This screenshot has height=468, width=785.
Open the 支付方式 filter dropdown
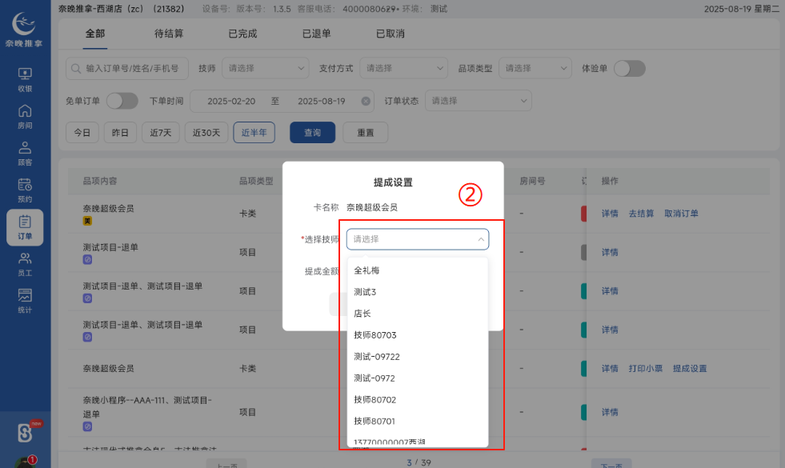[404, 69]
